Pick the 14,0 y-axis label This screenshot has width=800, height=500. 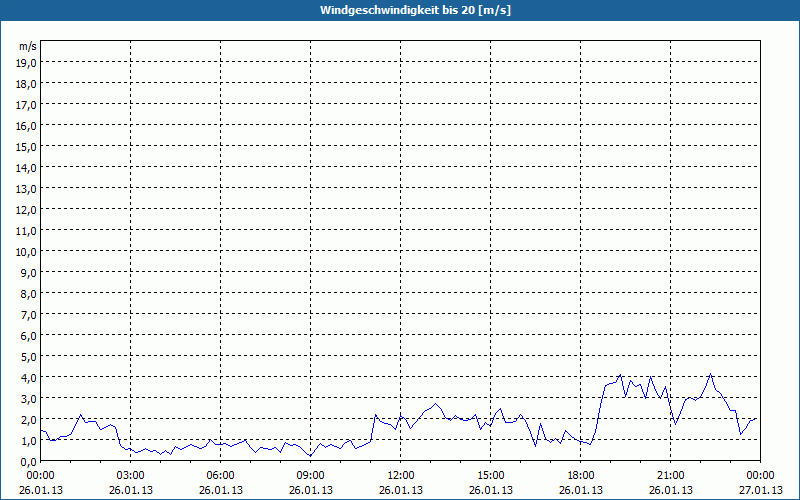[x=26, y=167]
